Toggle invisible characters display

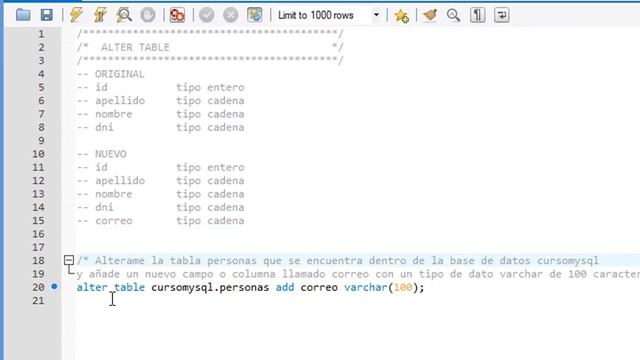(477, 15)
